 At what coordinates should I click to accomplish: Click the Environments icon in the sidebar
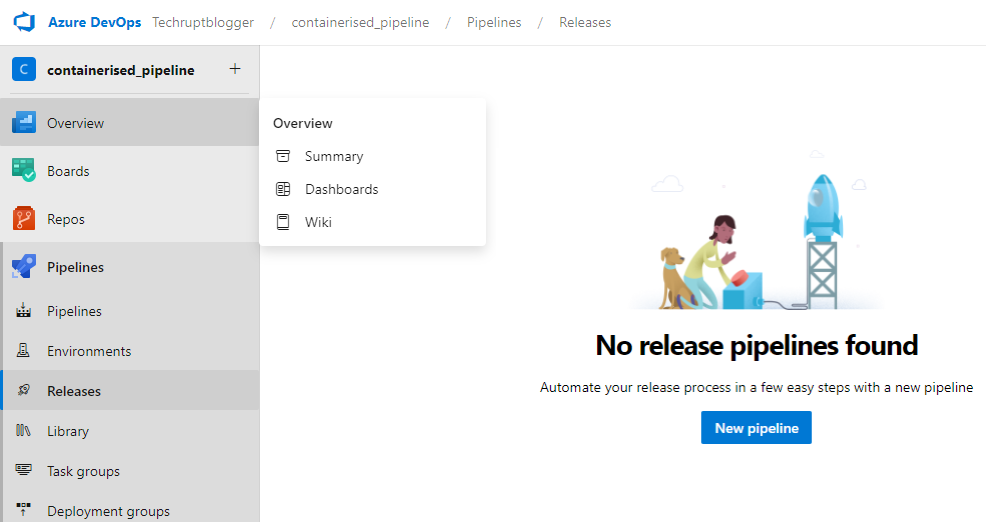tap(24, 351)
